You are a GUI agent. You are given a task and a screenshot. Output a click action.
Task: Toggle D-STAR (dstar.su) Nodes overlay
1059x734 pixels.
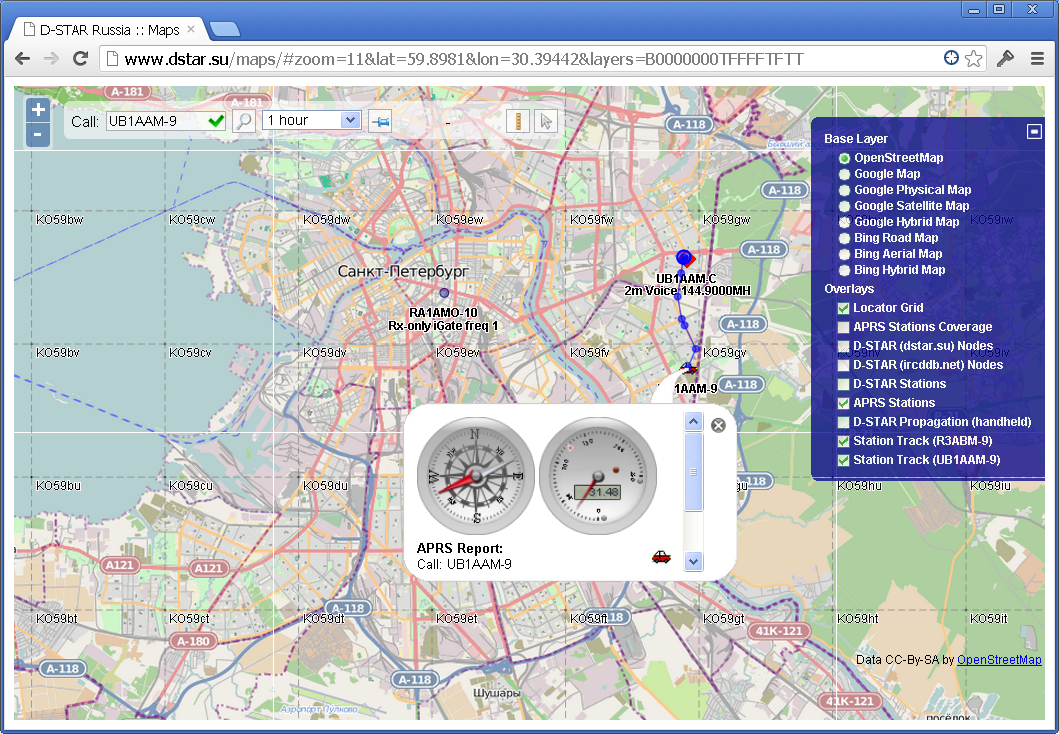click(844, 346)
